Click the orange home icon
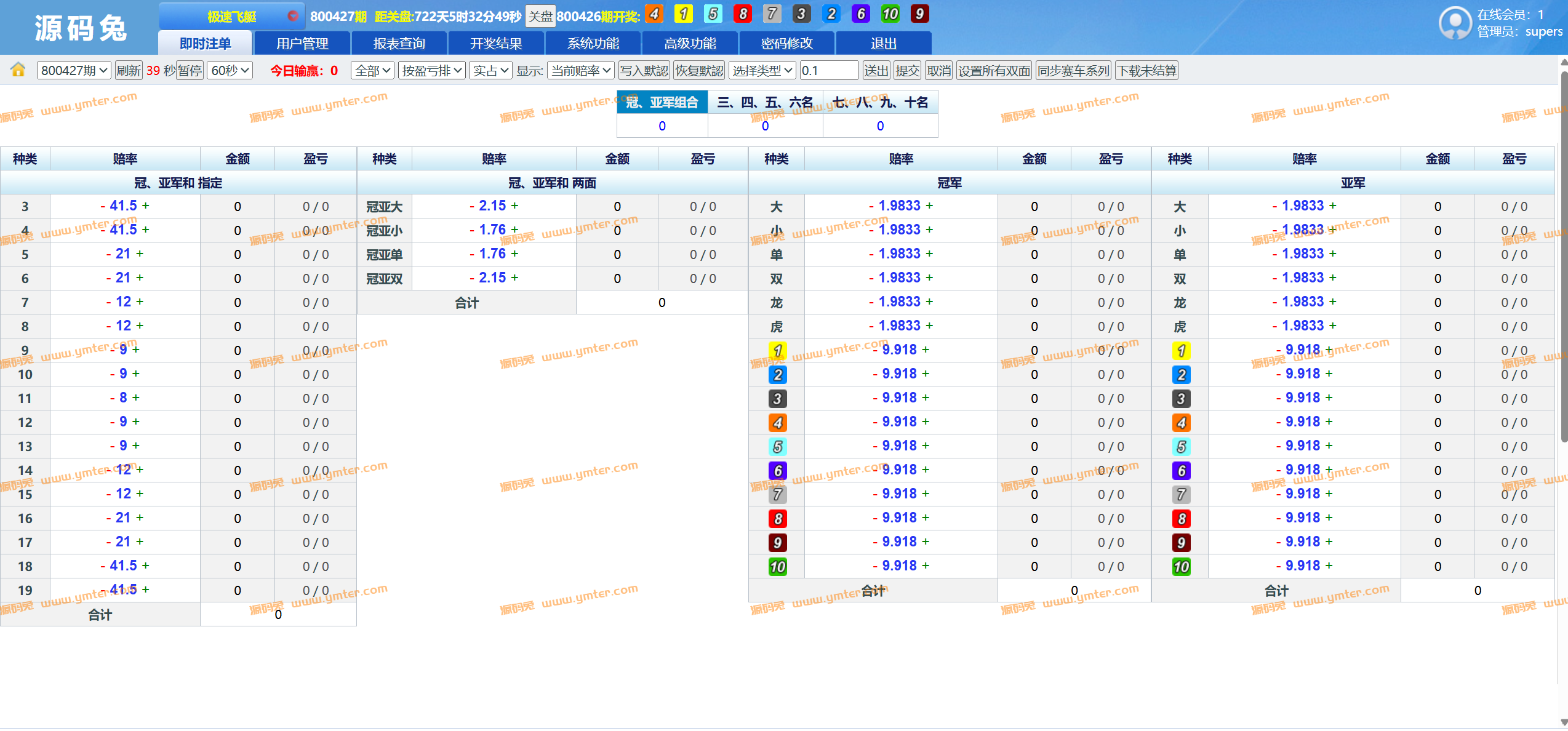Viewport: 1568px width, 731px height. coord(18,70)
